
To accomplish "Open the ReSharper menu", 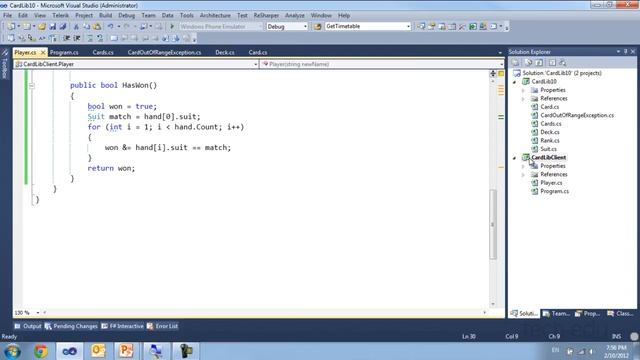I will [266, 16].
